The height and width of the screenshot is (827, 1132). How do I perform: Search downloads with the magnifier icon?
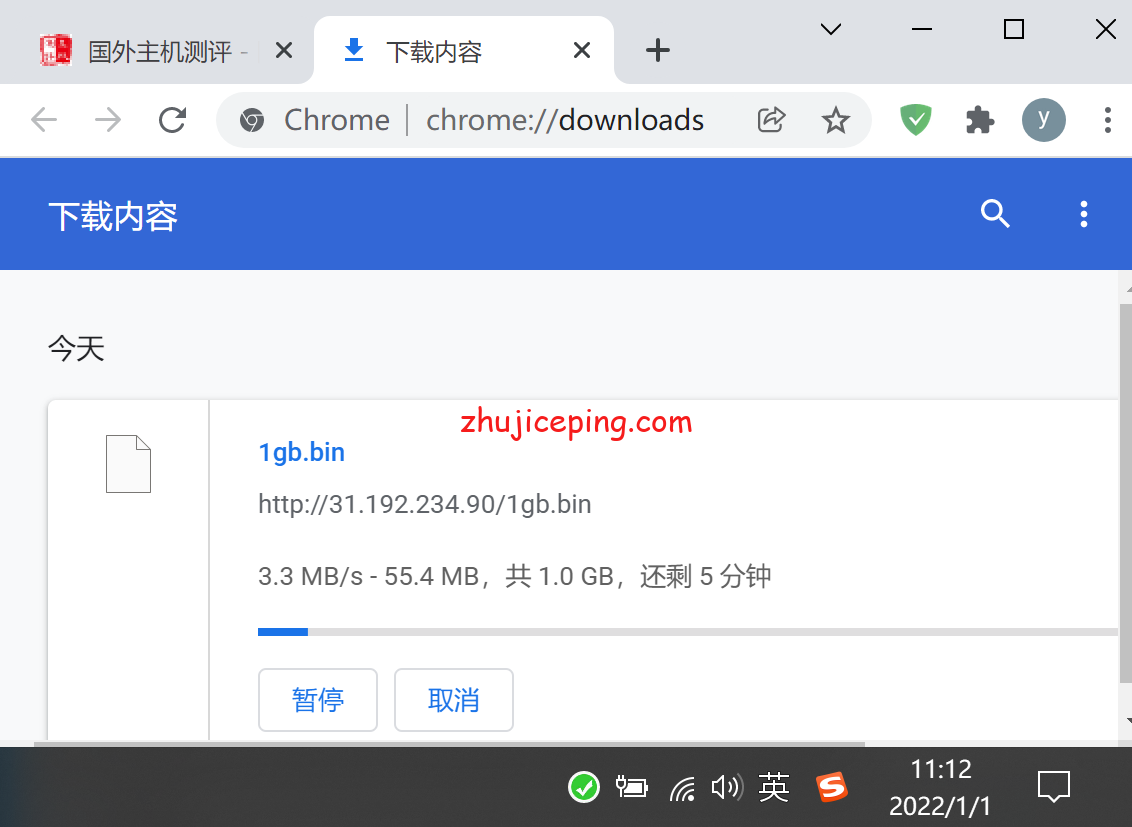pos(995,214)
